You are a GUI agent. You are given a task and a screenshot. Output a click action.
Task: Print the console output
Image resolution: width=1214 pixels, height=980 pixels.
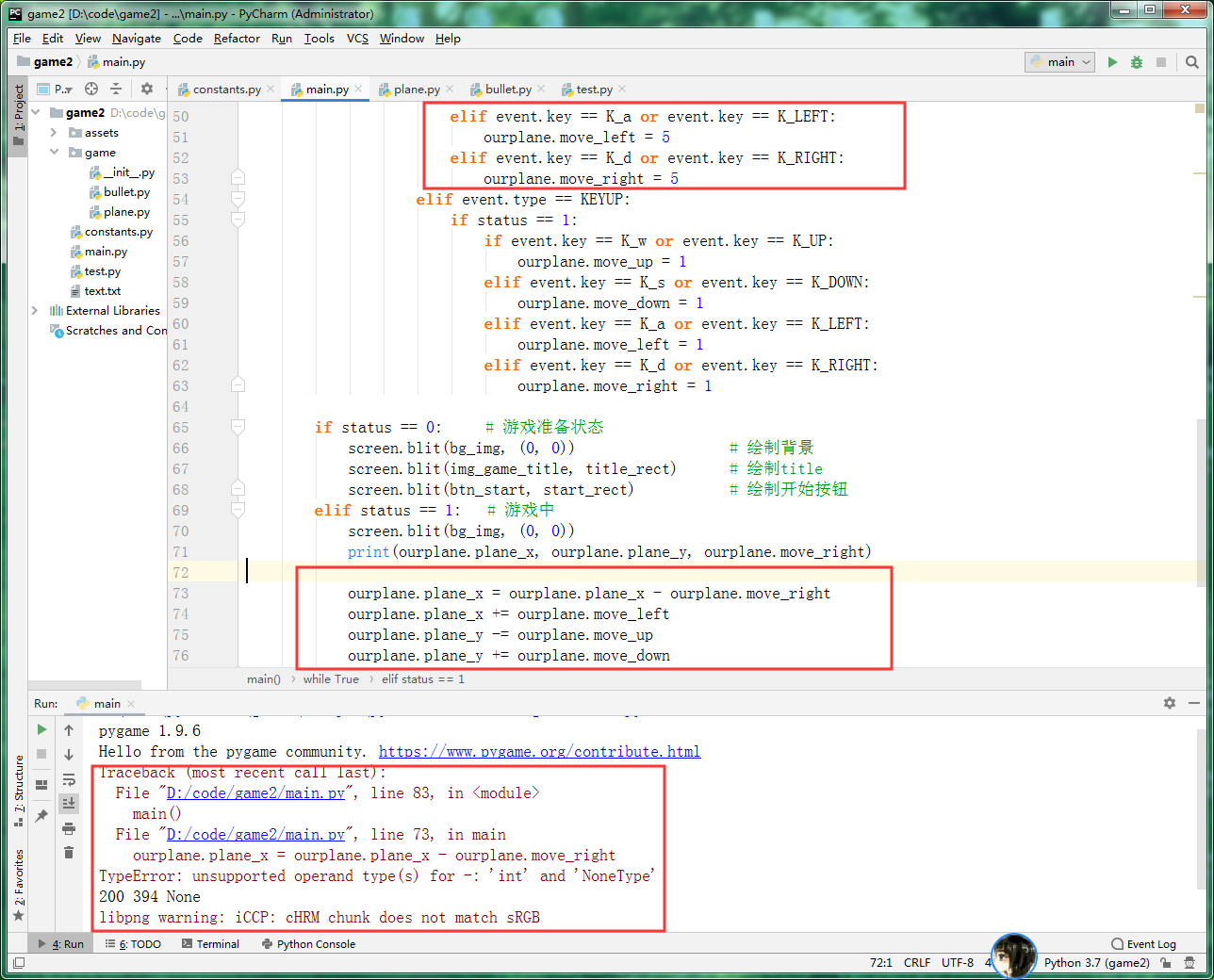click(69, 828)
